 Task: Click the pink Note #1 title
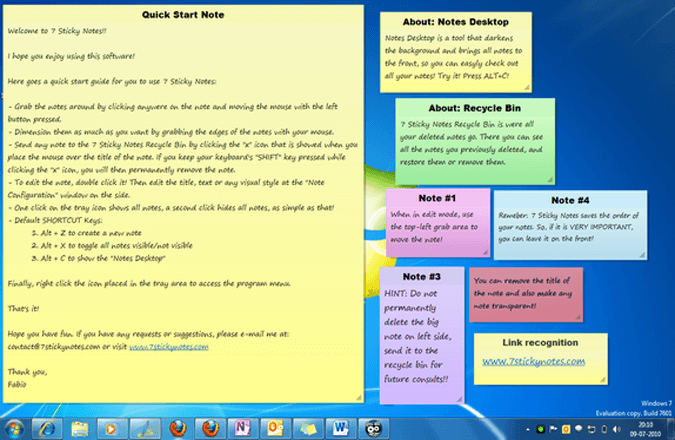coord(422,198)
